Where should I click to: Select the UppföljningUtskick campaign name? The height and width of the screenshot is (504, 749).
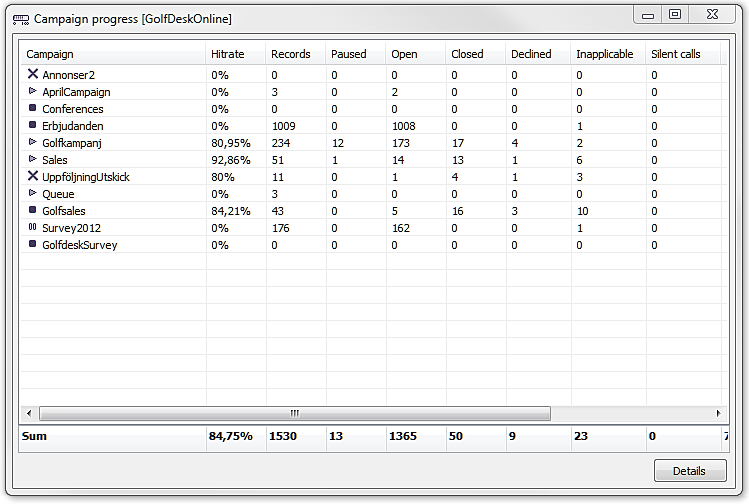click(x=86, y=177)
